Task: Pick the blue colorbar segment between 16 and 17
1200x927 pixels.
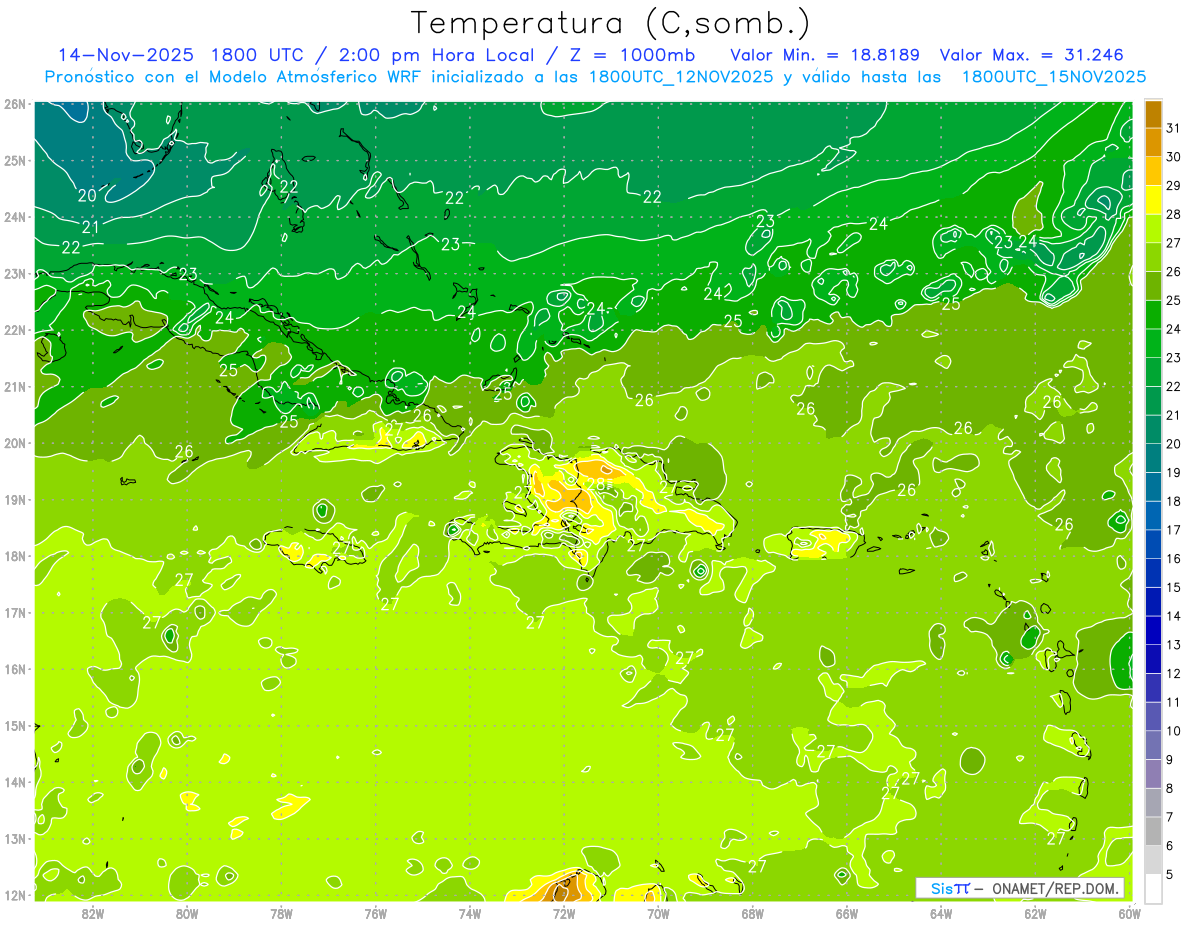Action: click(x=1154, y=544)
